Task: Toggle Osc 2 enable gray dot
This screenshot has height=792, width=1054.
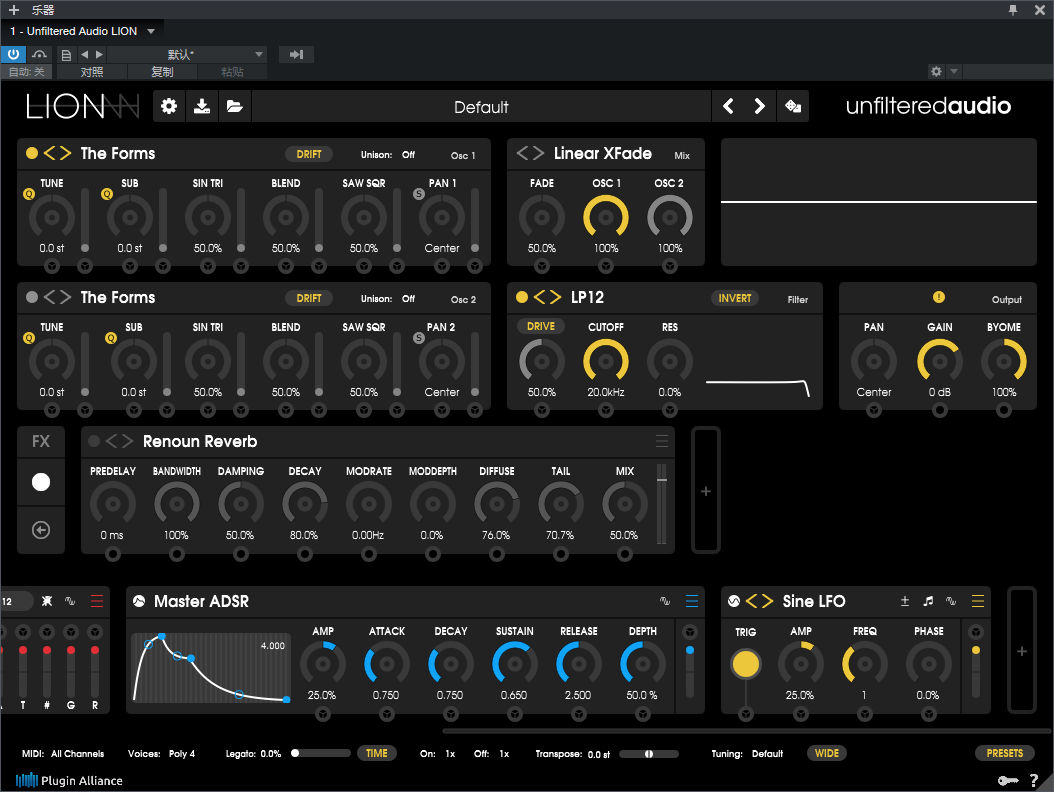Action: [x=32, y=297]
